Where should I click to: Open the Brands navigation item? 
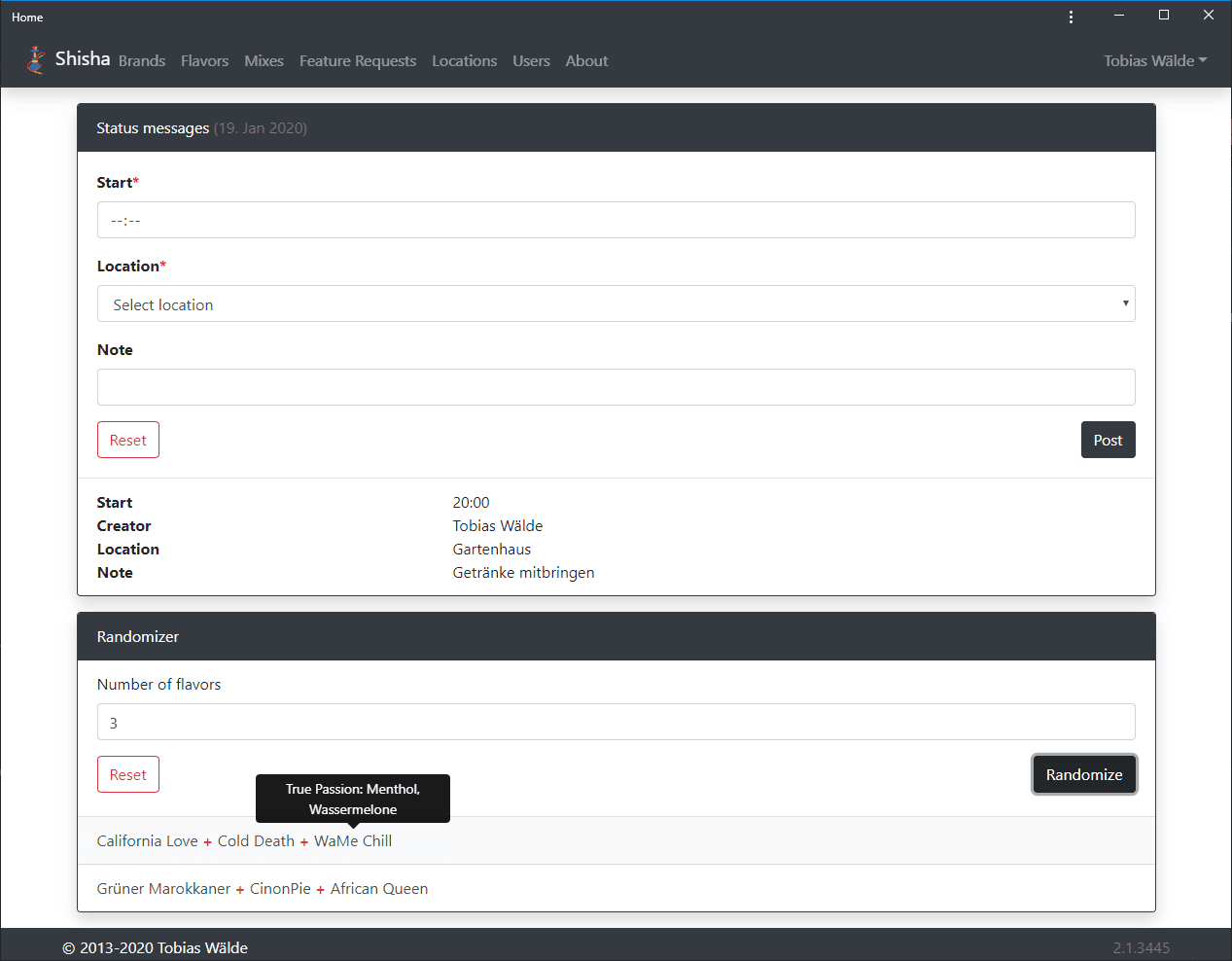pyautogui.click(x=142, y=61)
